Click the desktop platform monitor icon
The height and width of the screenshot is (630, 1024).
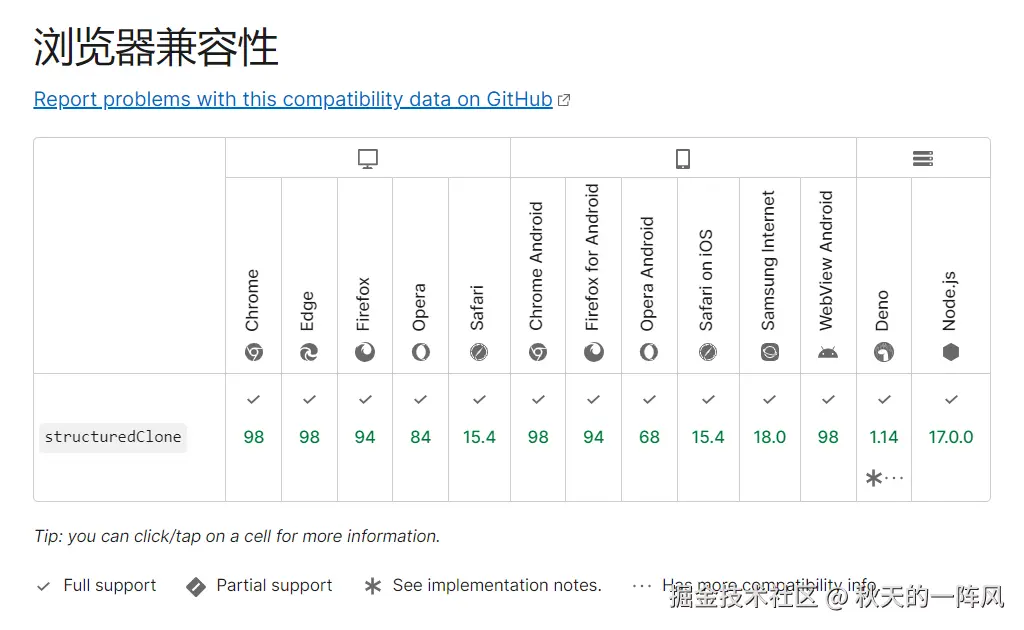point(368,159)
